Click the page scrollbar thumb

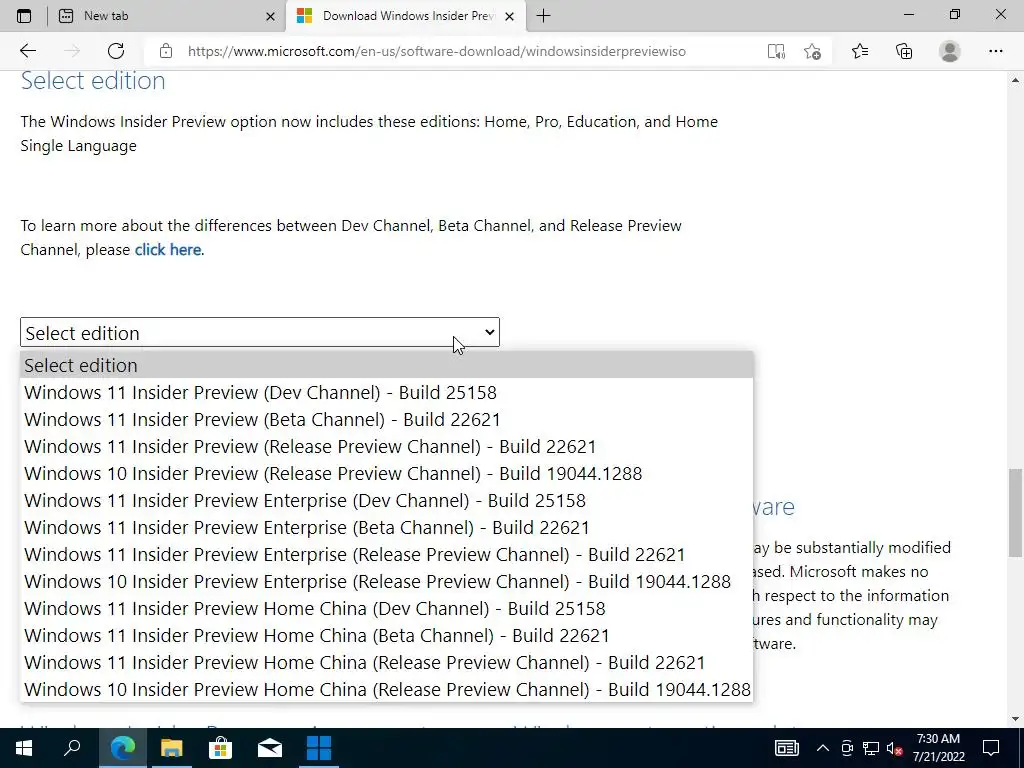click(x=1015, y=513)
